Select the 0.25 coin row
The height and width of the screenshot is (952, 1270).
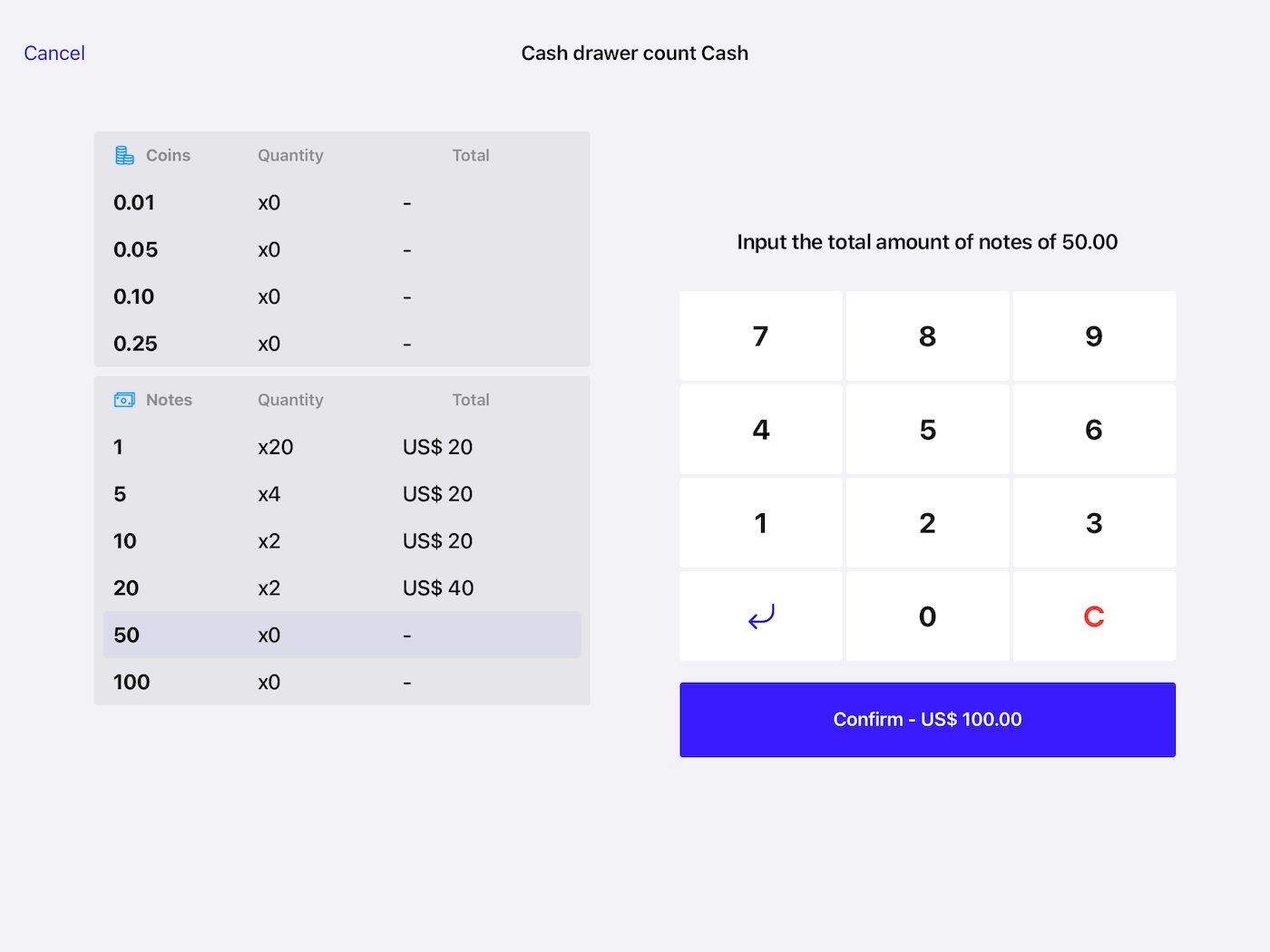342,345
